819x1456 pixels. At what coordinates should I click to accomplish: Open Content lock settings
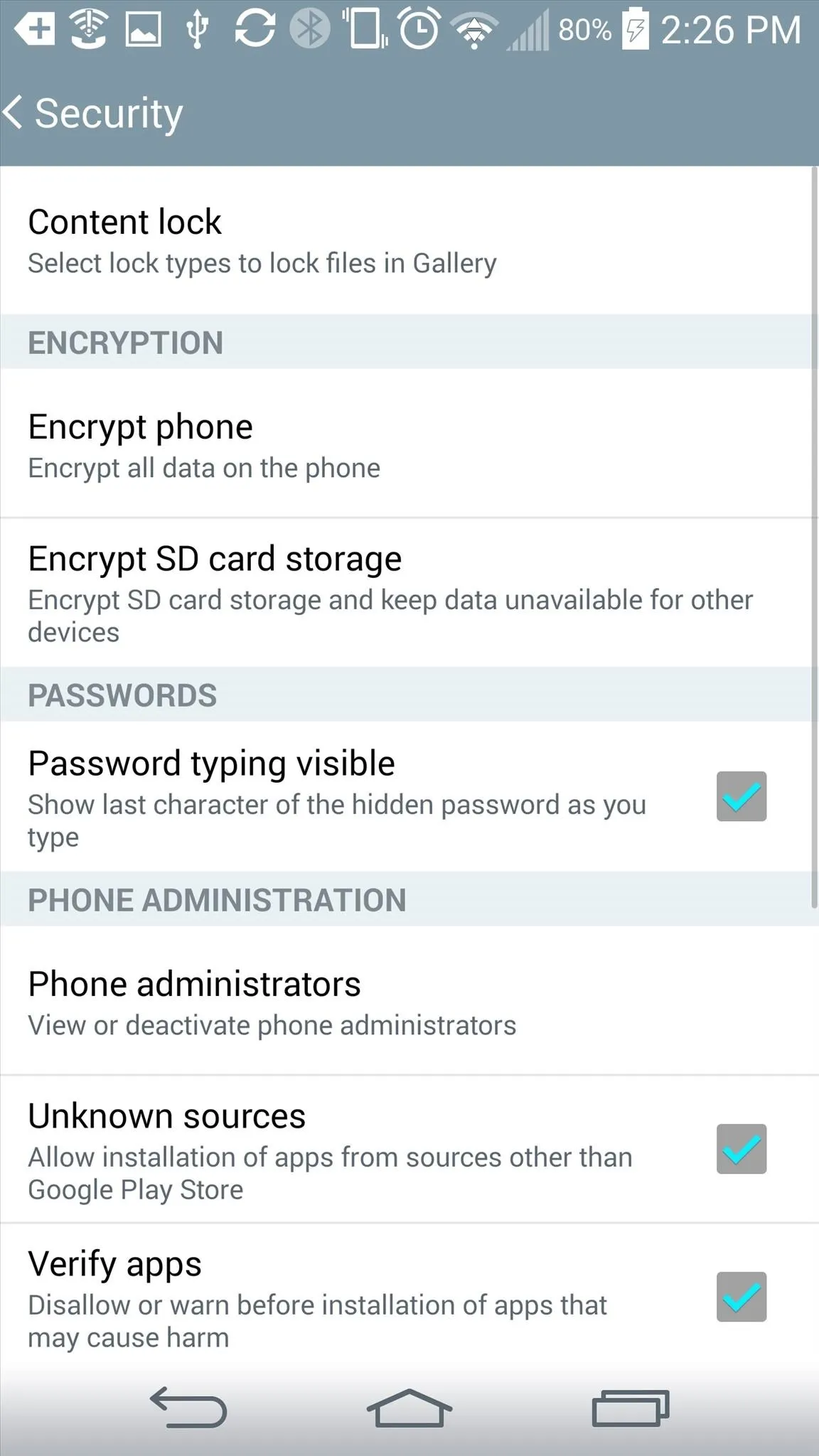(x=405, y=240)
